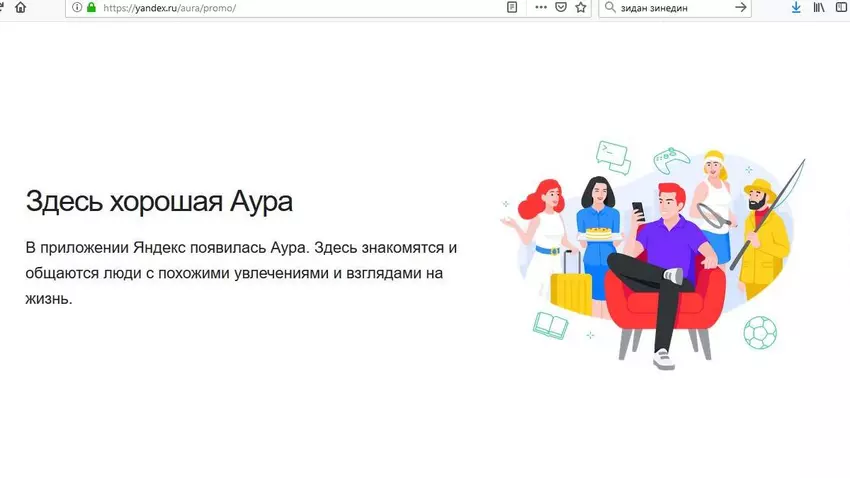Open the Downloads panel
Screen dimensions: 850x478
[x=796, y=7]
